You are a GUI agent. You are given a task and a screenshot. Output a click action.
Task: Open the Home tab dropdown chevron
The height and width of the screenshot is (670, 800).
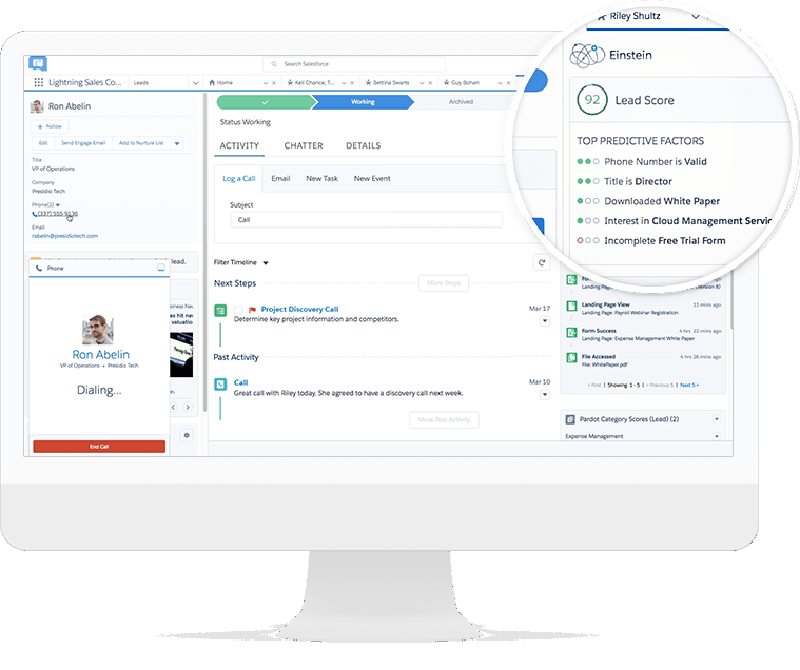click(x=266, y=83)
